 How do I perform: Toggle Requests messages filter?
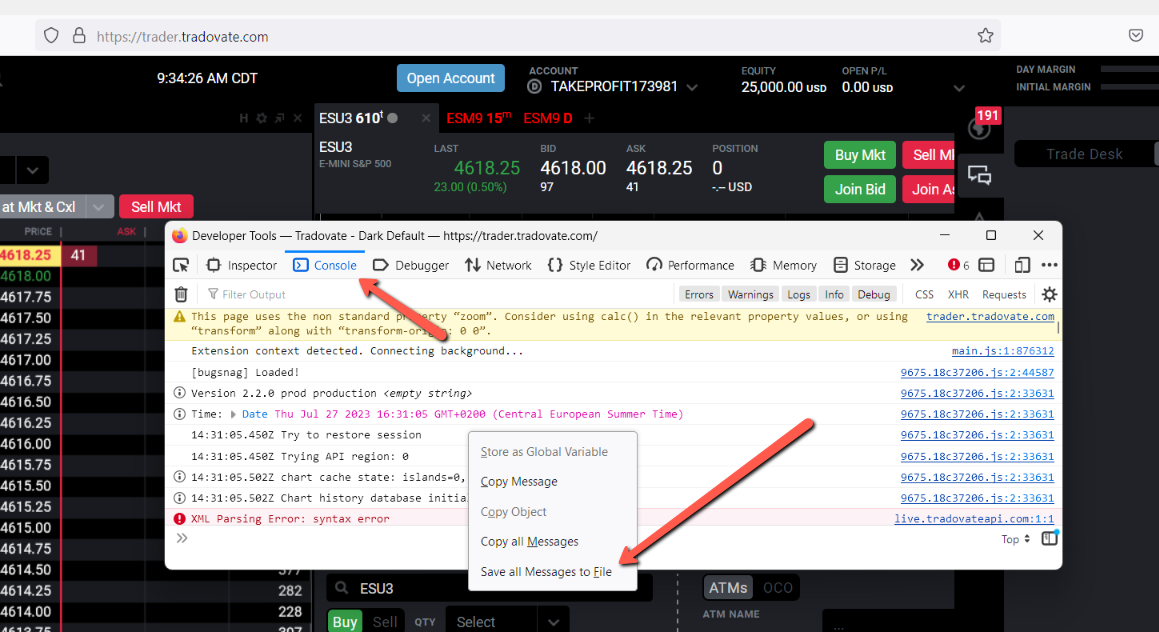[x=1004, y=294]
